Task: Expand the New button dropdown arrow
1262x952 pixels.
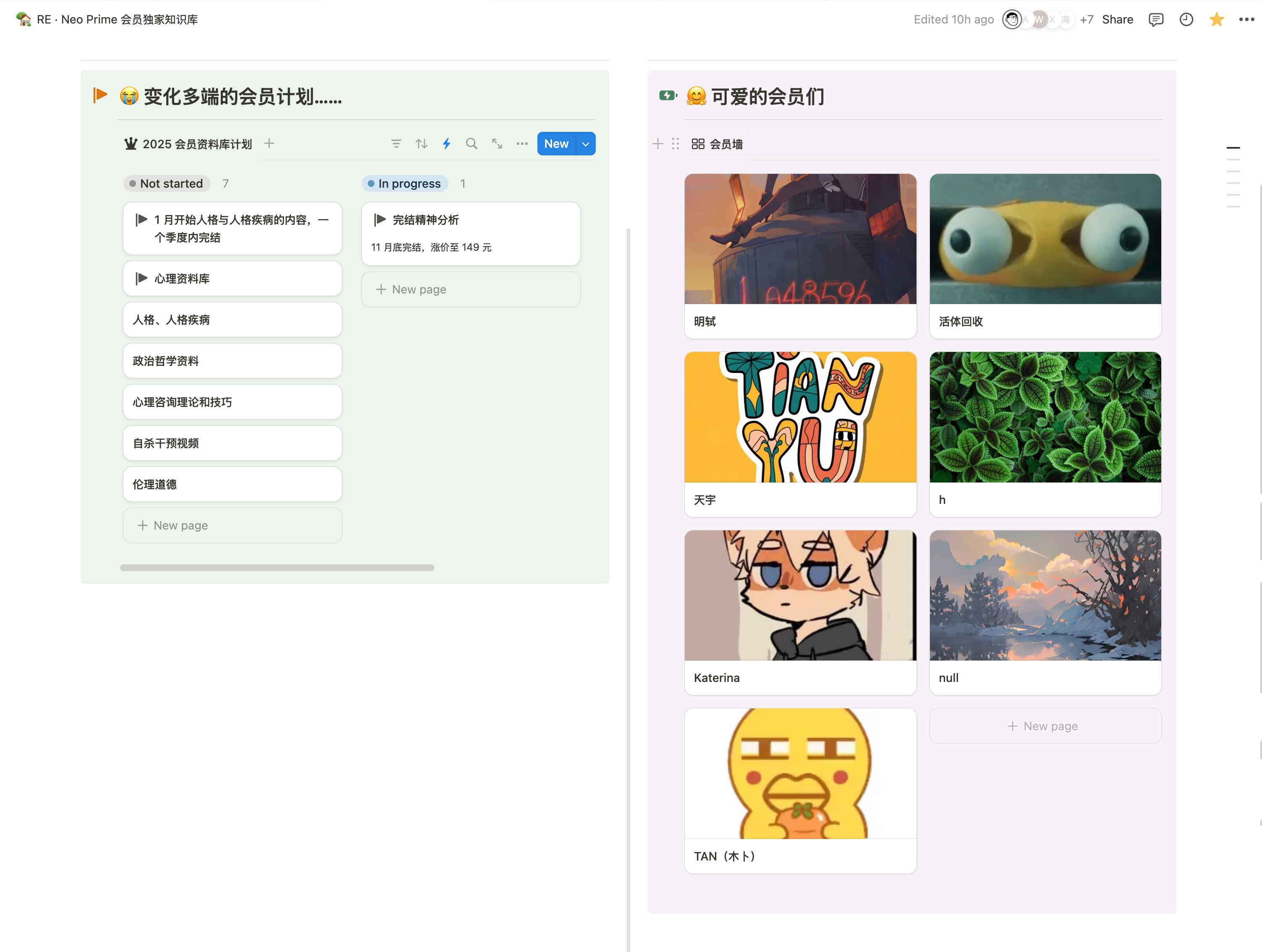Action: [x=586, y=144]
